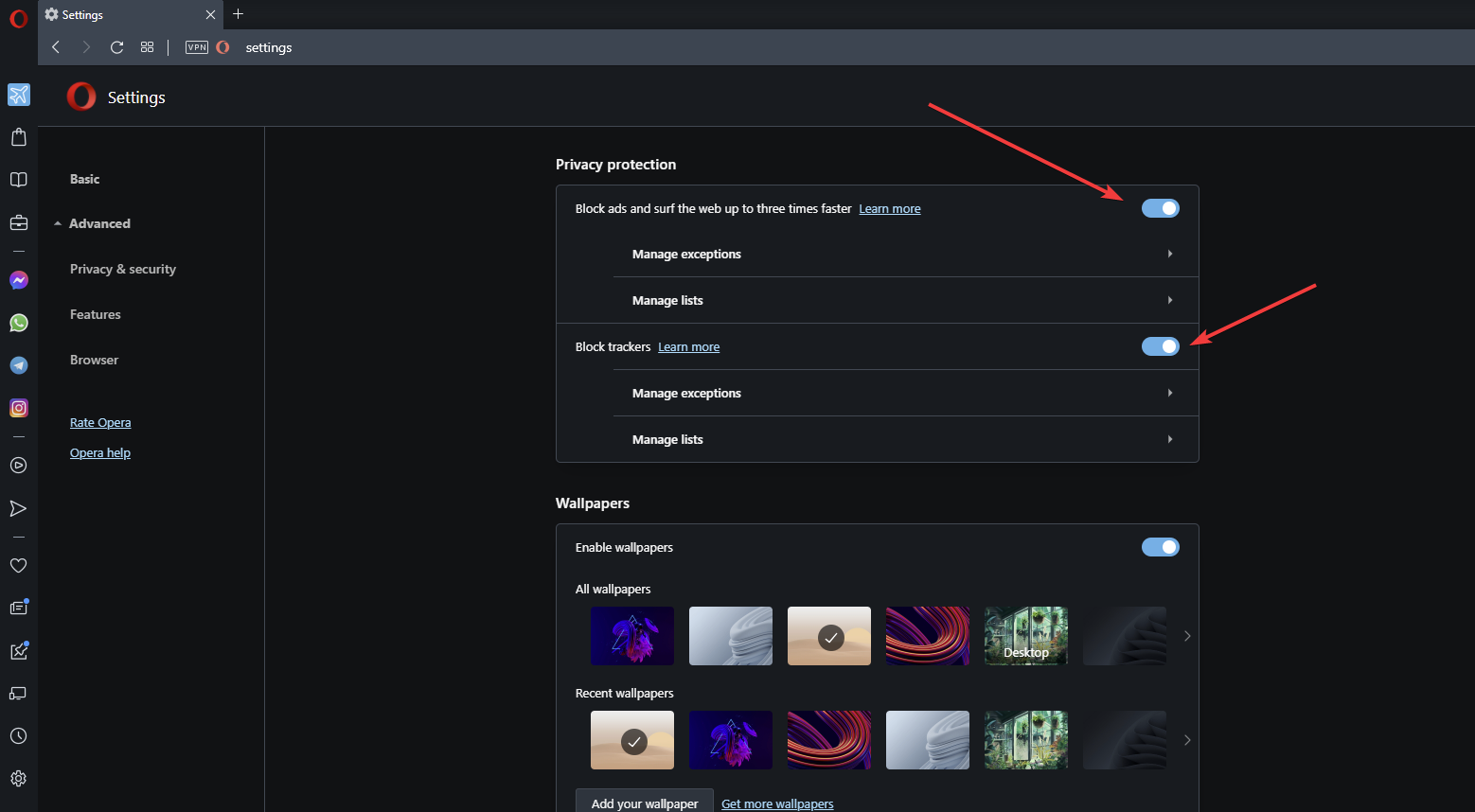The height and width of the screenshot is (812, 1475).
Task: Choose the red swirl wallpaper in All wallpapers
Action: [x=928, y=636]
